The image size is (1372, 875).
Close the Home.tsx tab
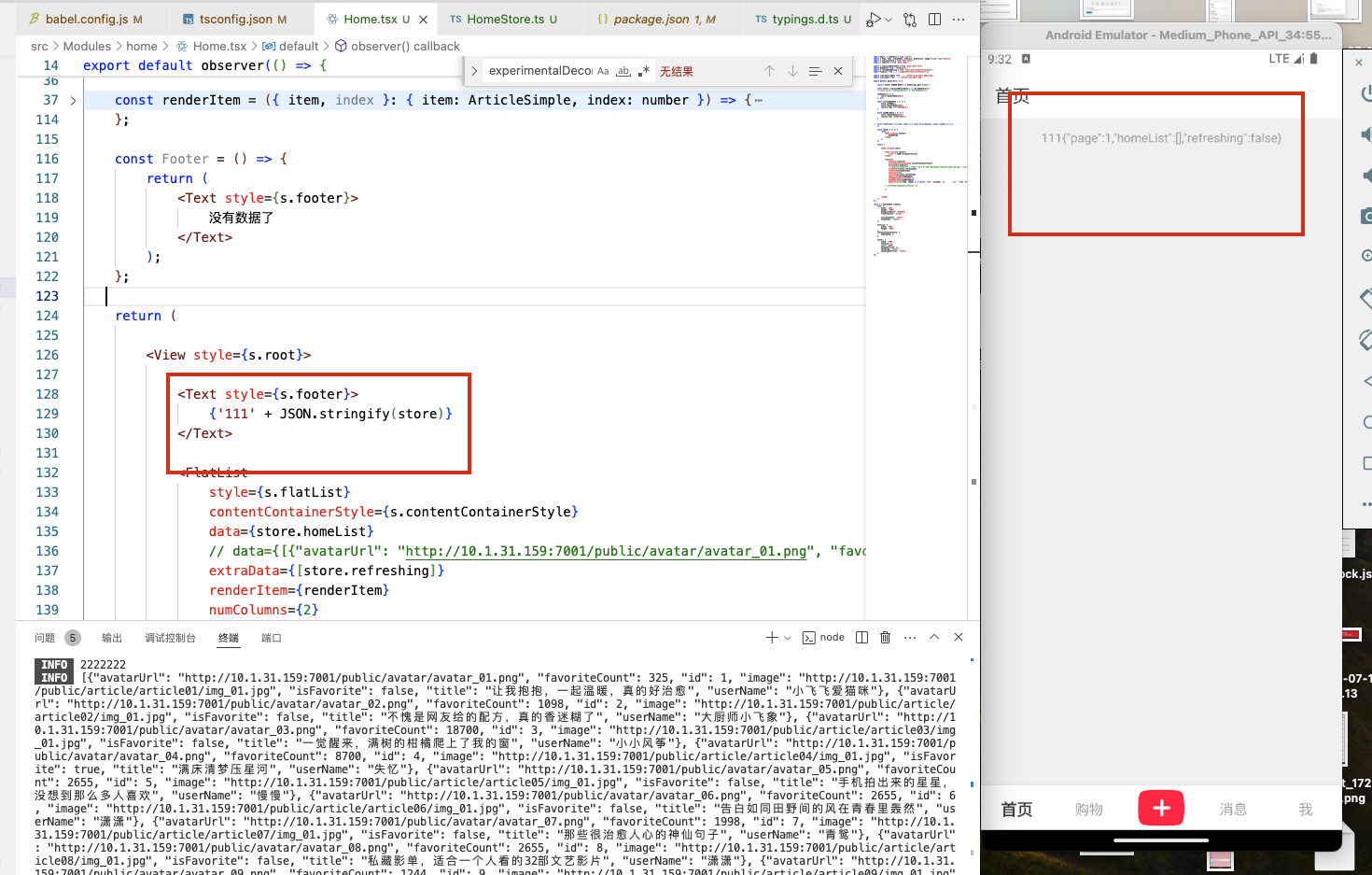[x=424, y=19]
